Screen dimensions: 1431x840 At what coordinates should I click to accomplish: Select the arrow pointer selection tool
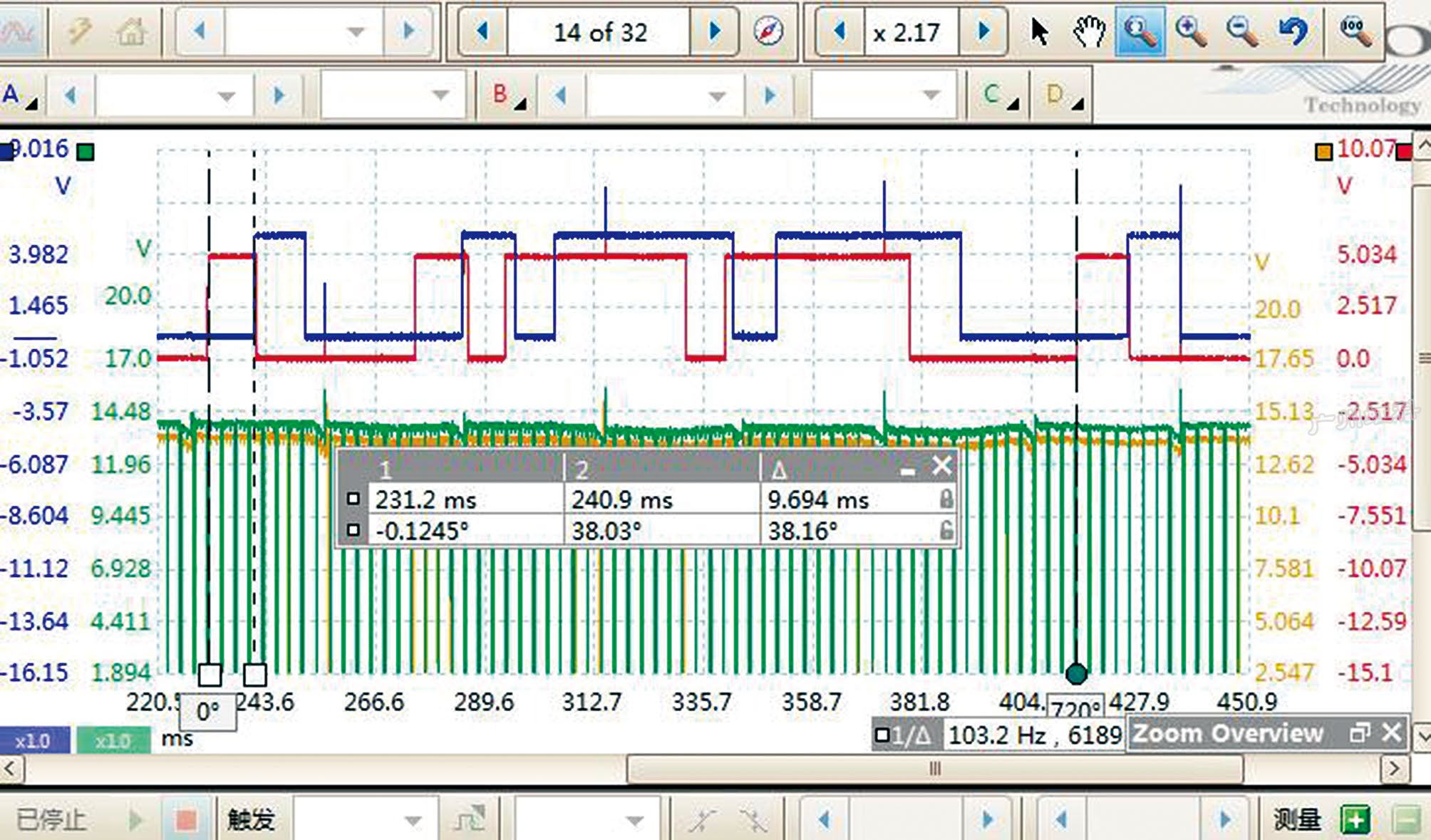[x=1039, y=31]
